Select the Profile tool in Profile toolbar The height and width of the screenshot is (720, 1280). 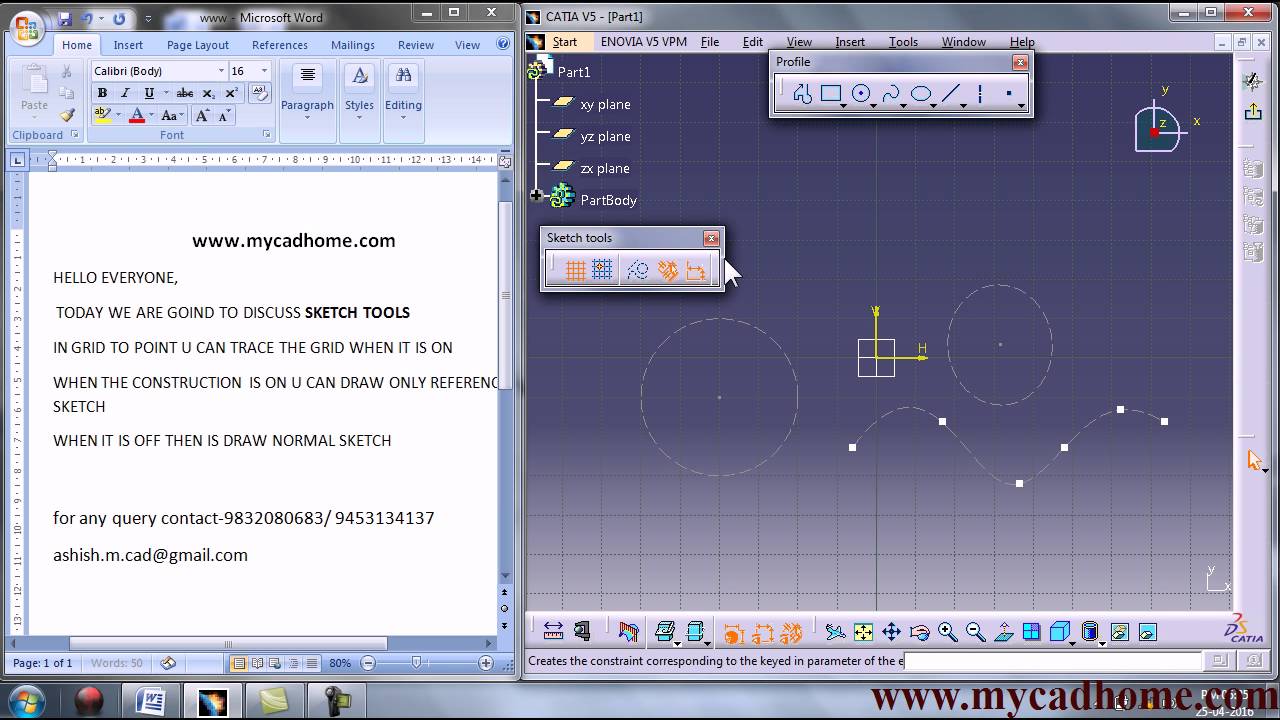coord(802,94)
